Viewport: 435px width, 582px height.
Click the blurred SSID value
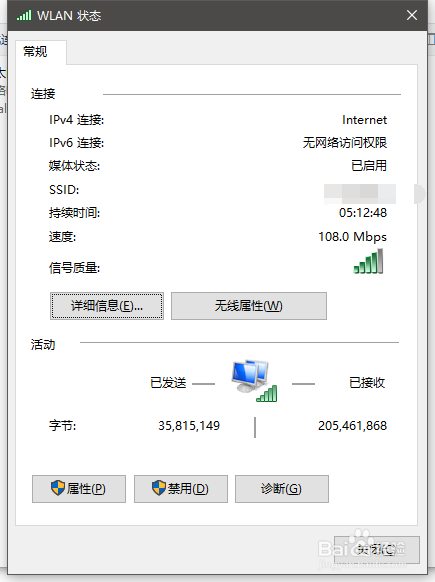tap(360, 193)
